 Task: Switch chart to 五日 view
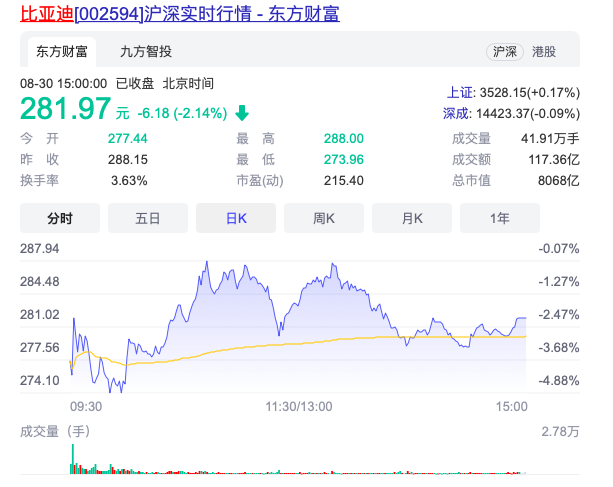tap(148, 218)
